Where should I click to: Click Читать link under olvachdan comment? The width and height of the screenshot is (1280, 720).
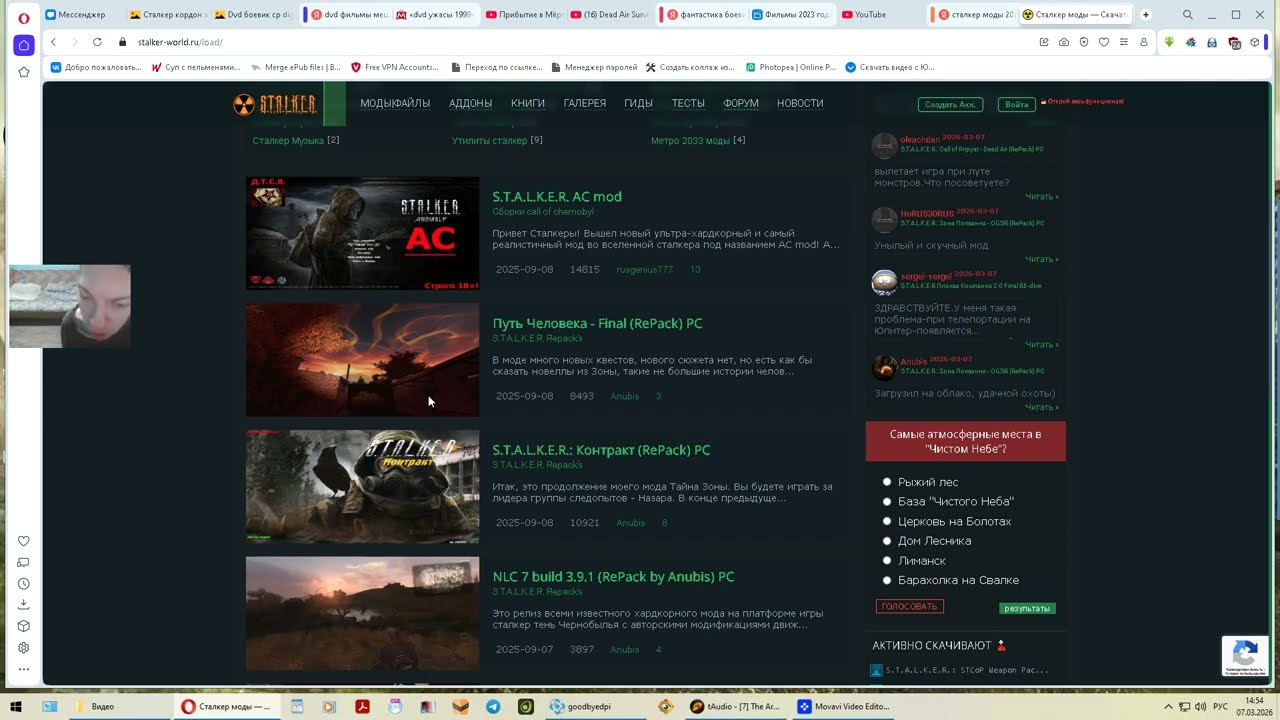1041,197
